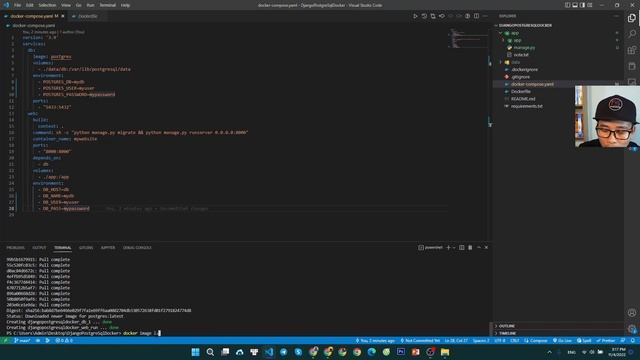The height and width of the screenshot is (360, 640).
Task: Switch to the Problems panel tab
Action: click(x=15, y=248)
